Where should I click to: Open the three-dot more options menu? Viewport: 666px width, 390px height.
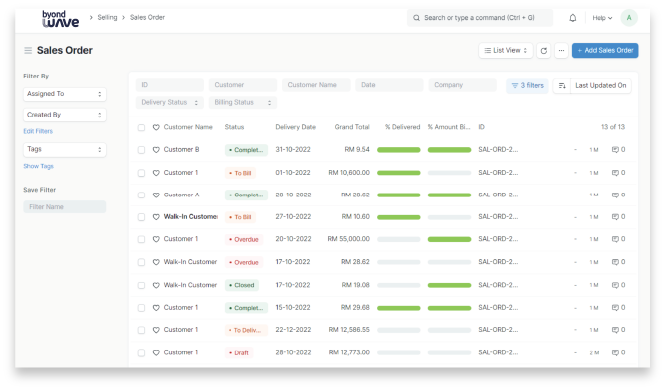pos(561,51)
